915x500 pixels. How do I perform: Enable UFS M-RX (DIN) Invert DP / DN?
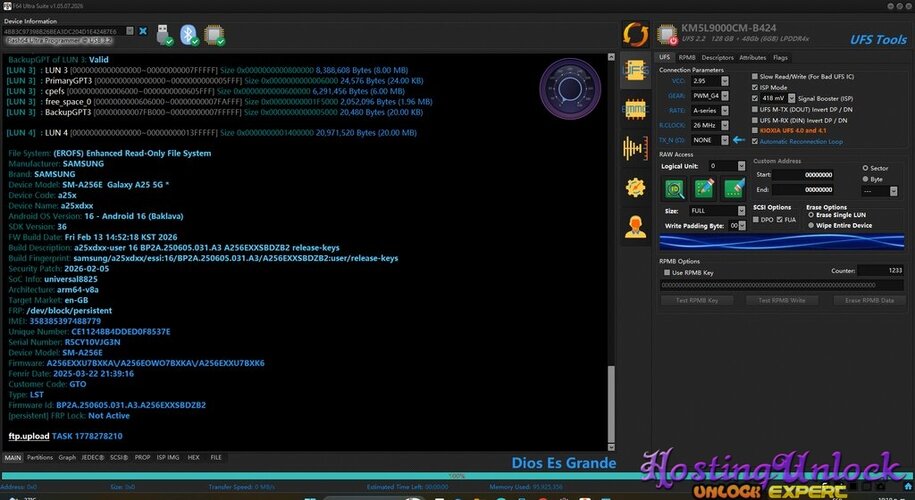755,120
